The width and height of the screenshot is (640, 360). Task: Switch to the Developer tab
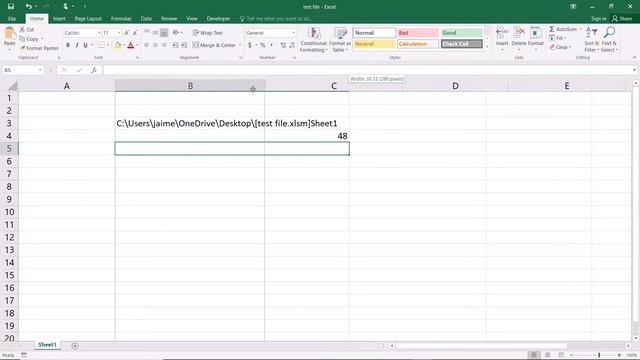tap(218, 19)
